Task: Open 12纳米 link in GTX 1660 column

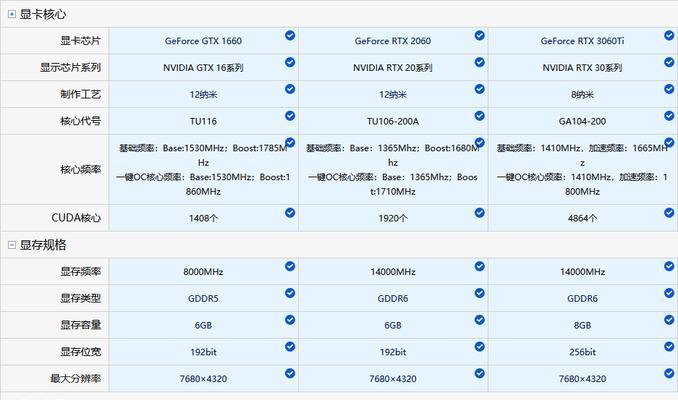Action: [203, 95]
